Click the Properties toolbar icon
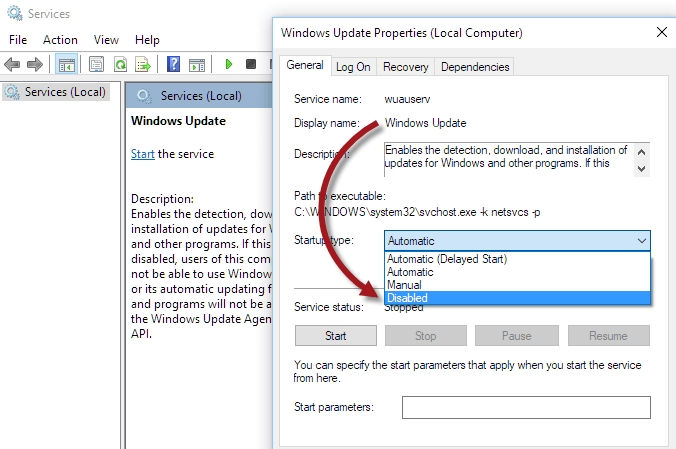 [x=96, y=65]
